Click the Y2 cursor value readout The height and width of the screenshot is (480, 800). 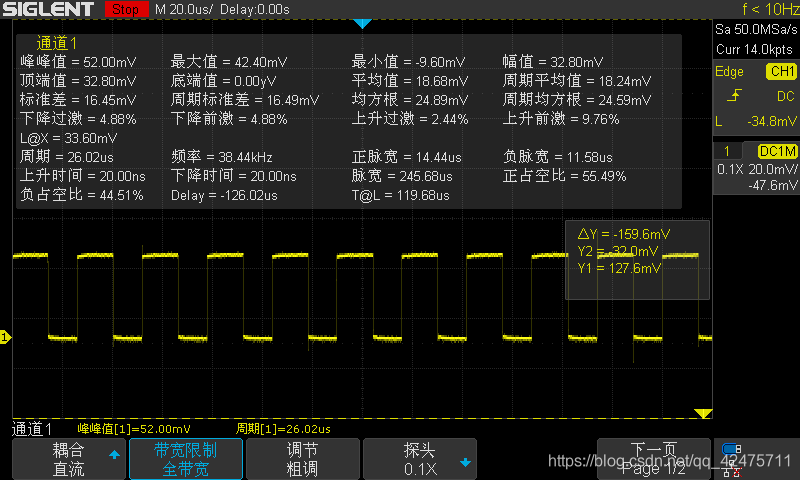pos(618,251)
